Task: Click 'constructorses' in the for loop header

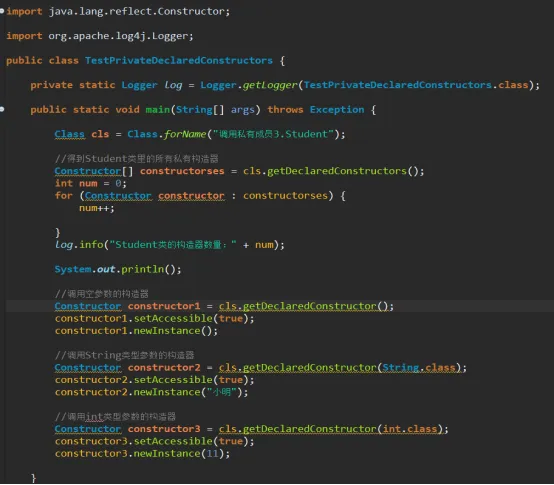Action: click(285, 195)
